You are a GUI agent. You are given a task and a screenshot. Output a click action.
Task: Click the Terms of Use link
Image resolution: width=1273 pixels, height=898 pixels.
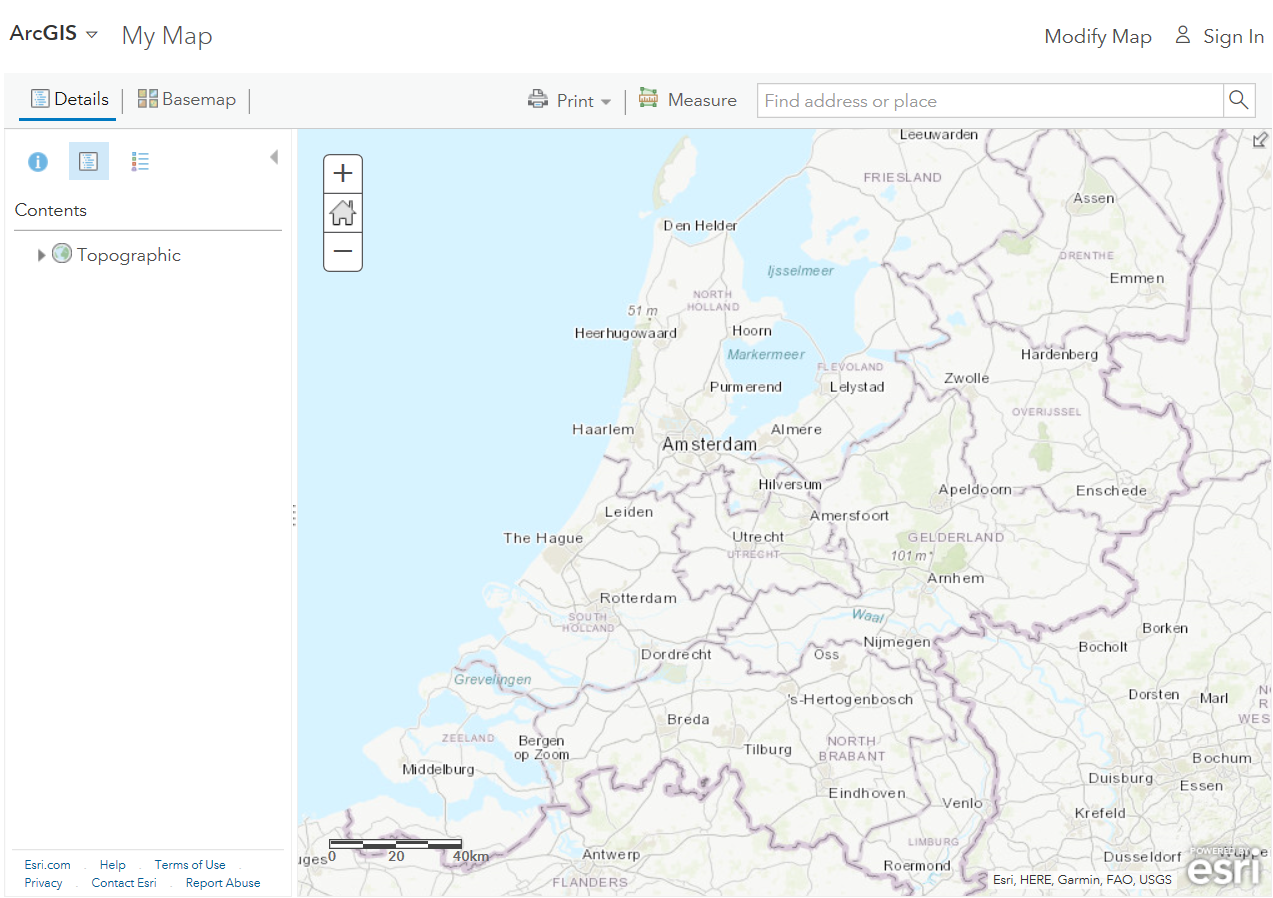click(189, 864)
